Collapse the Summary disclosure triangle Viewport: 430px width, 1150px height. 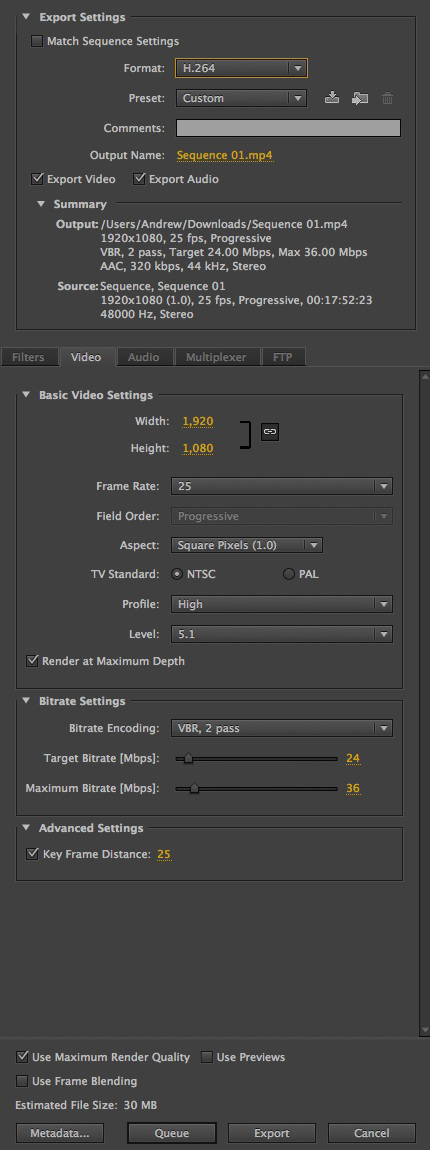(x=40, y=204)
